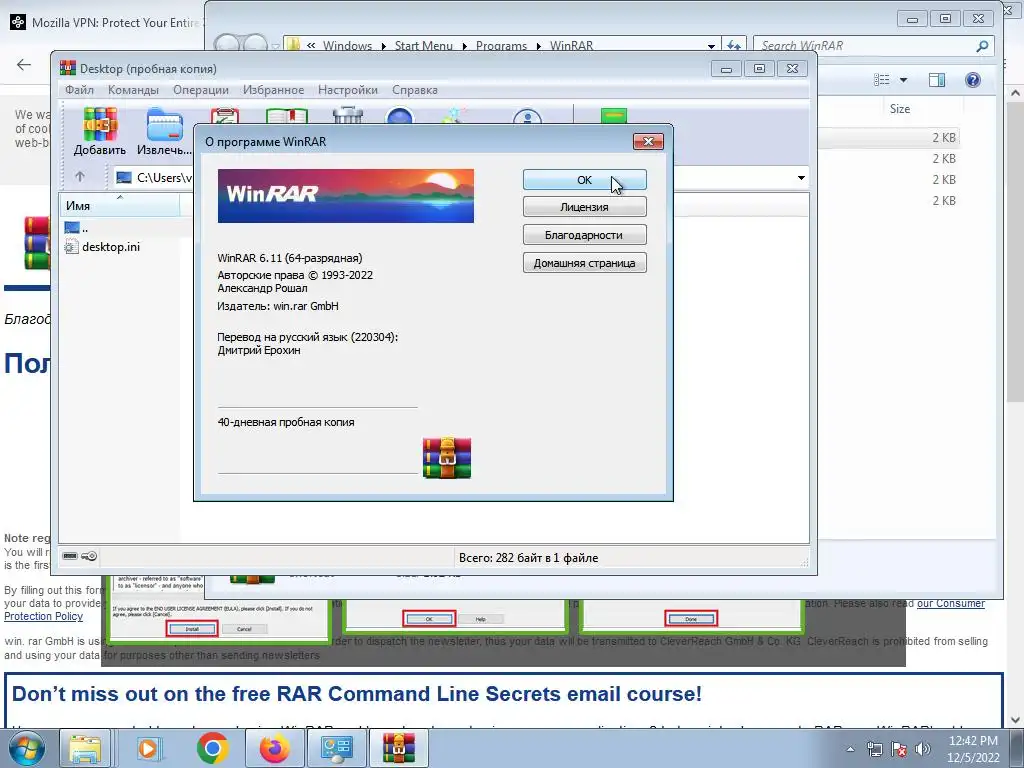
Task: Click the Action Center flag tray icon
Action: tap(899, 749)
